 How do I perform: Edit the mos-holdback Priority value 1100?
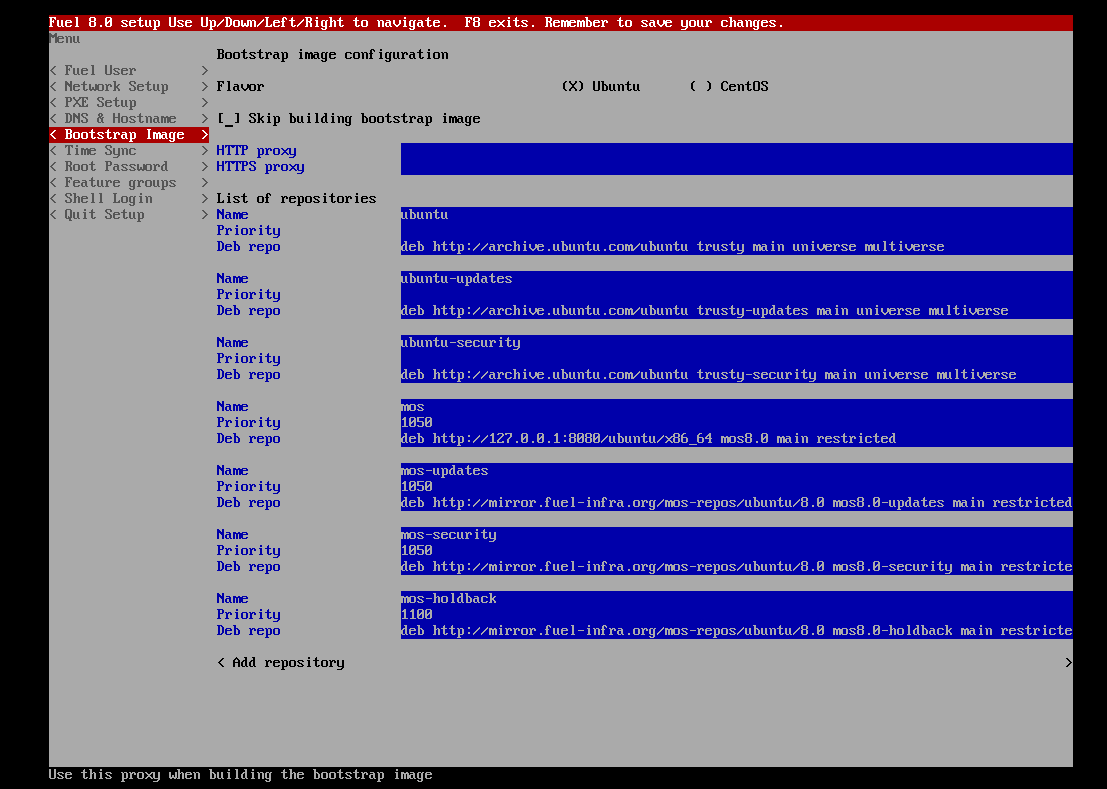736,615
